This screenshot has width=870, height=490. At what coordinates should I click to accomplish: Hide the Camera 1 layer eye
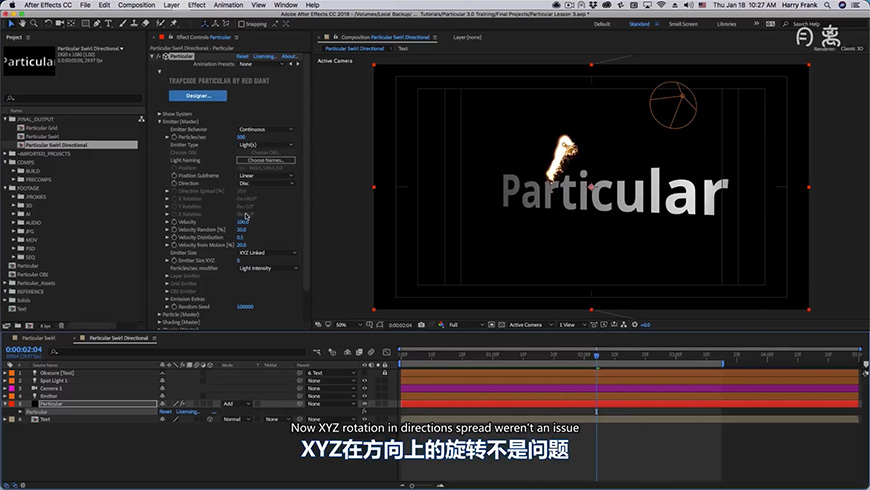pos(365,388)
